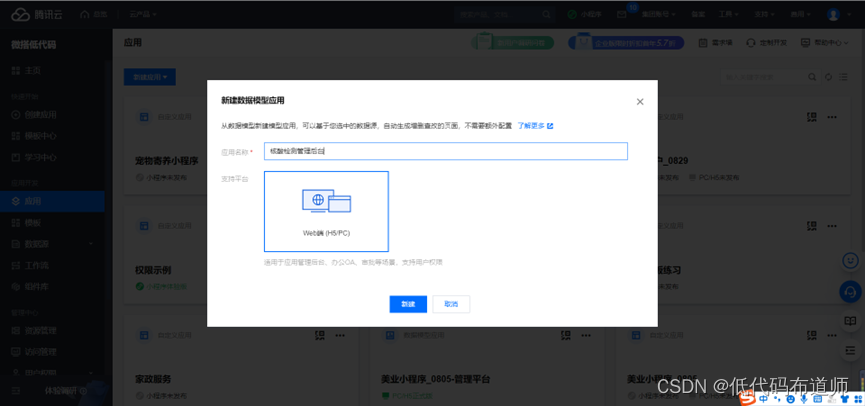Open the 帮助中心 dropdown
This screenshot has width=865, height=406.
pyautogui.click(x=826, y=43)
